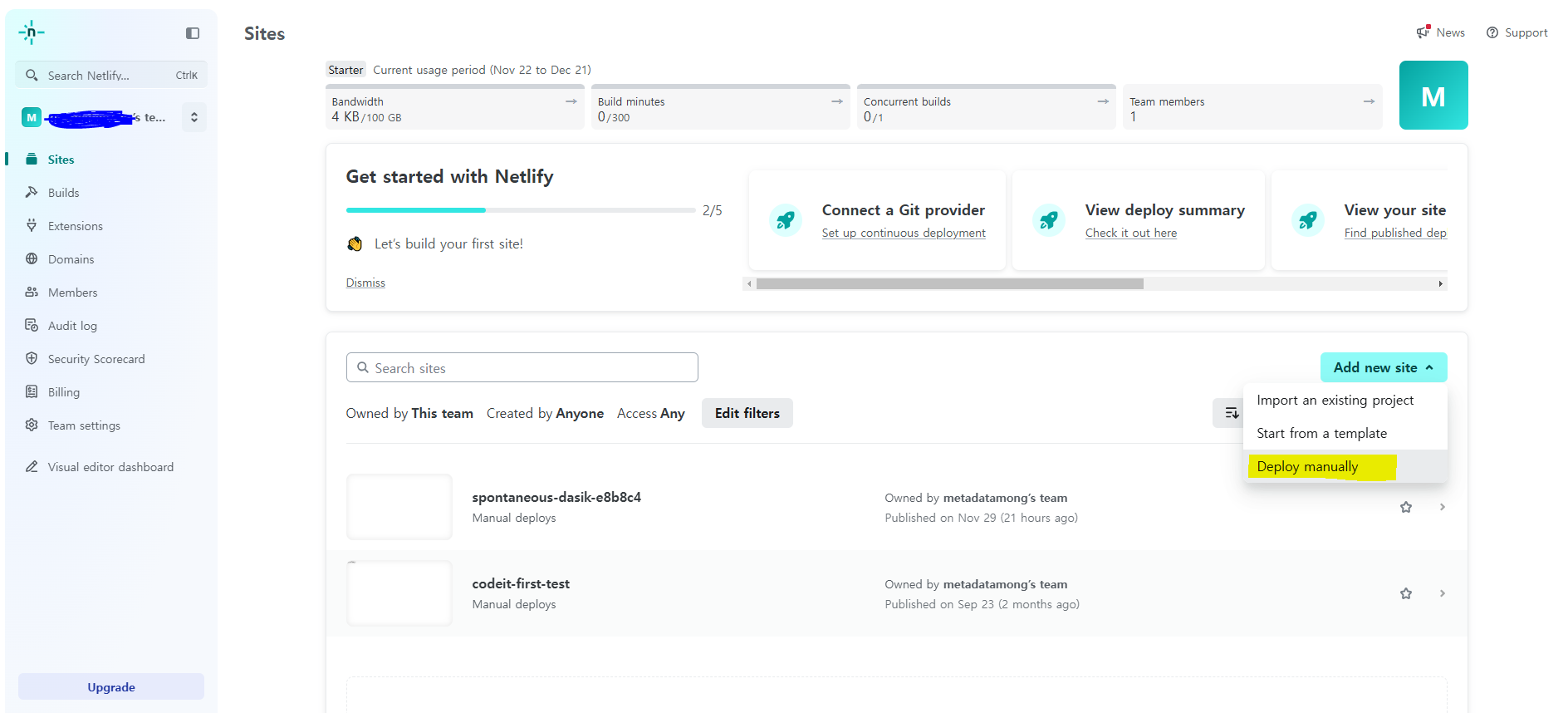Image resolution: width=1568 pixels, height=713 pixels.
Task: Change Owned by This team filter
Action: 409,413
